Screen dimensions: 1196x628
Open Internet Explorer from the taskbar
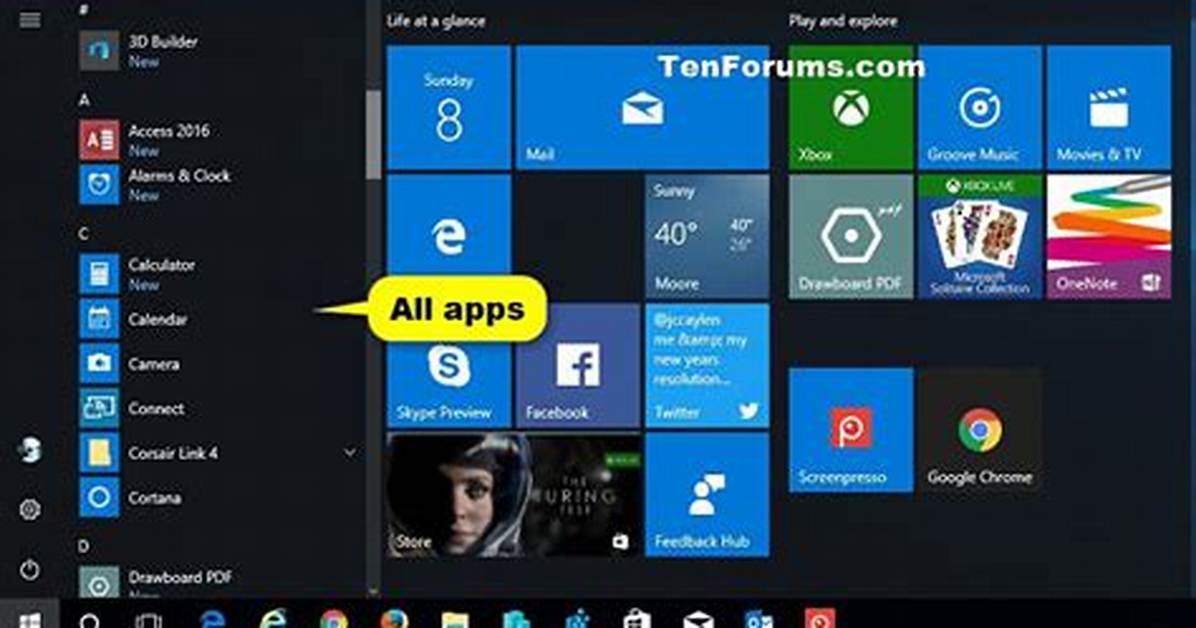pos(272,620)
